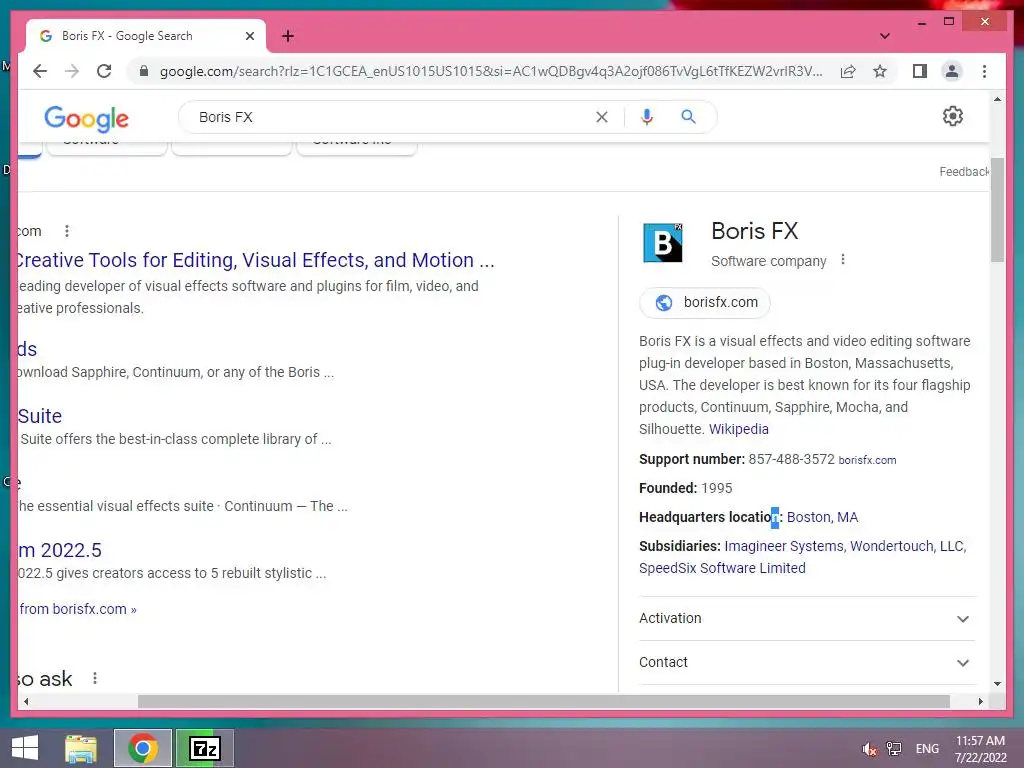The image size is (1024, 768).
Task: Click the address bar URL
Action: point(490,71)
